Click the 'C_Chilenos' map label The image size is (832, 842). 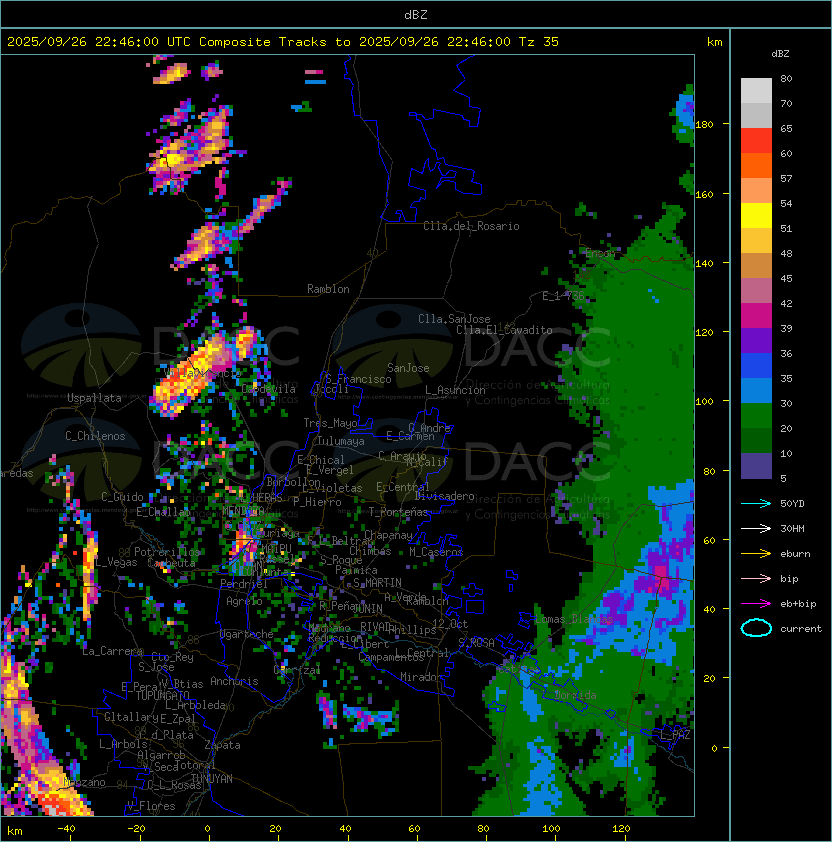pyautogui.click(x=95, y=436)
